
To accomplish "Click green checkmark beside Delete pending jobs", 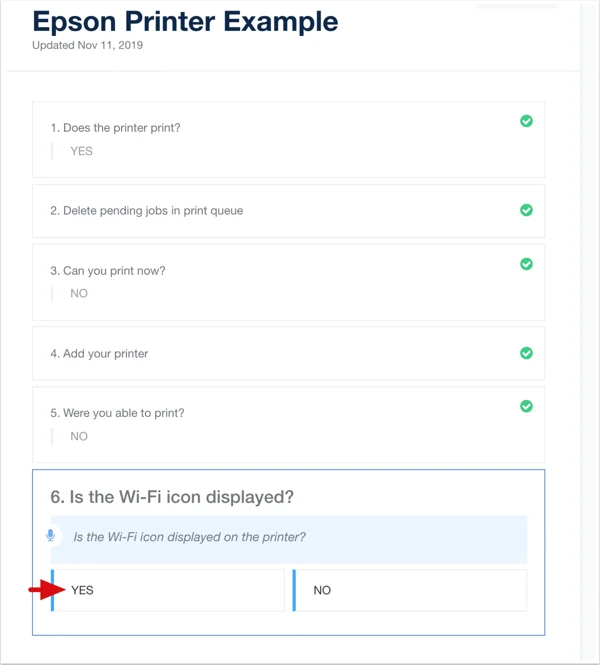I will coord(526,210).
